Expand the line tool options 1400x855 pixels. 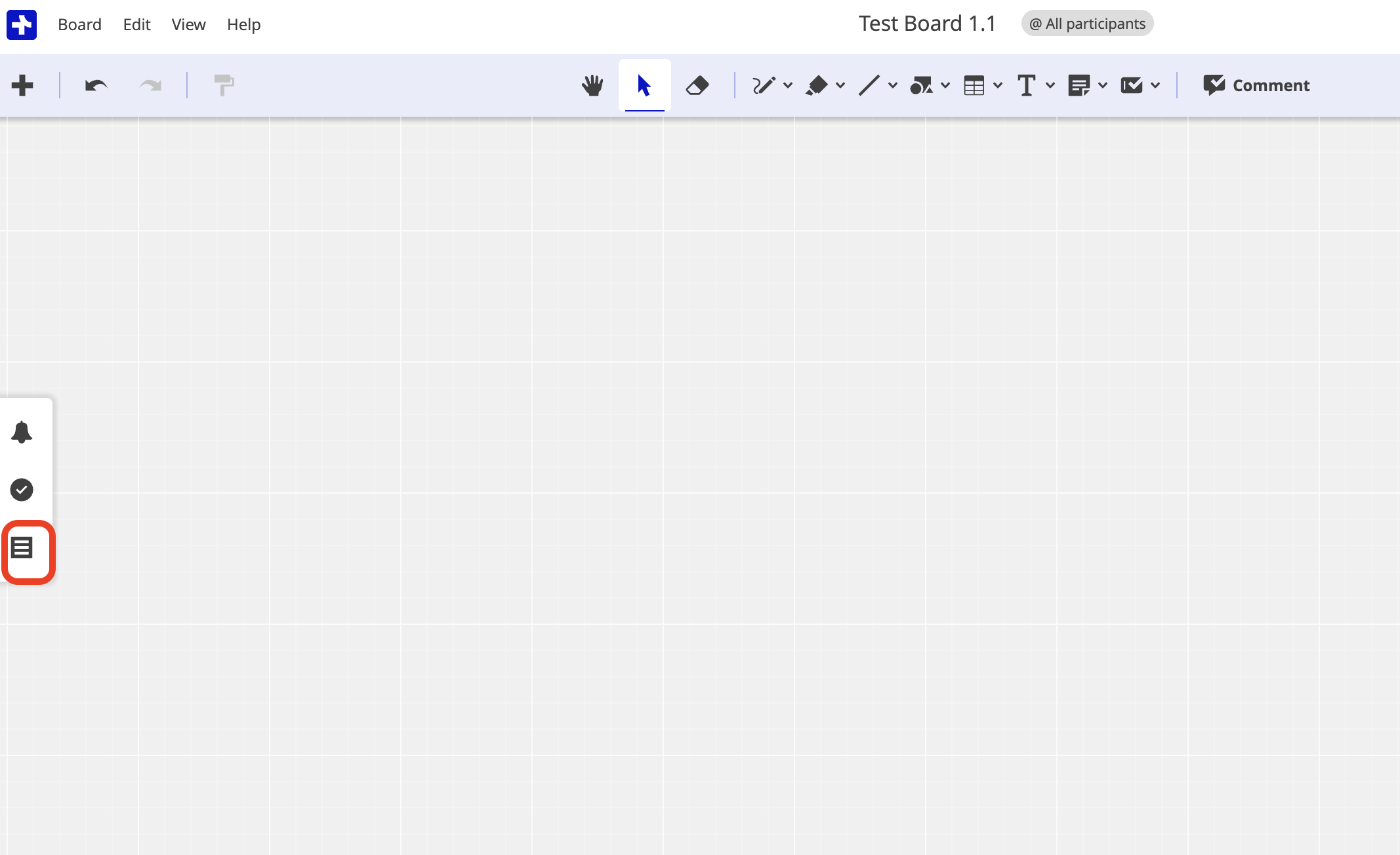point(893,85)
